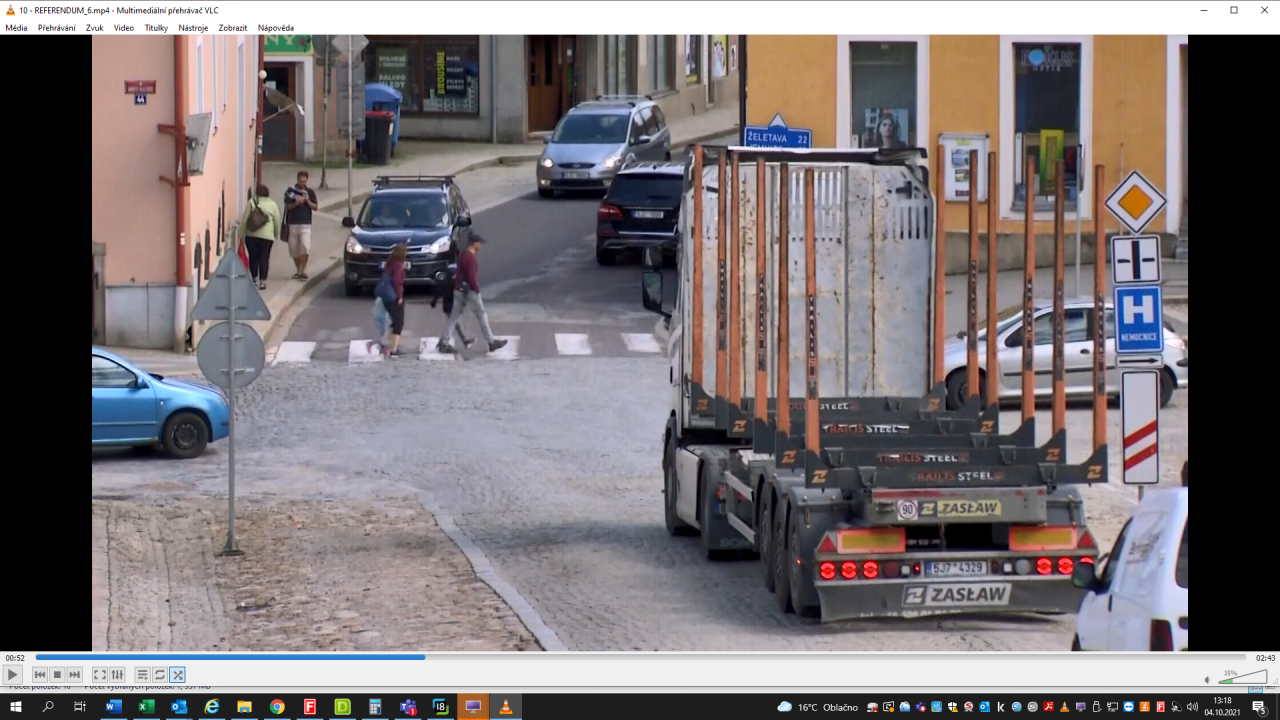Toggle the loop repeat mode
1280x720 pixels.
coord(160,675)
